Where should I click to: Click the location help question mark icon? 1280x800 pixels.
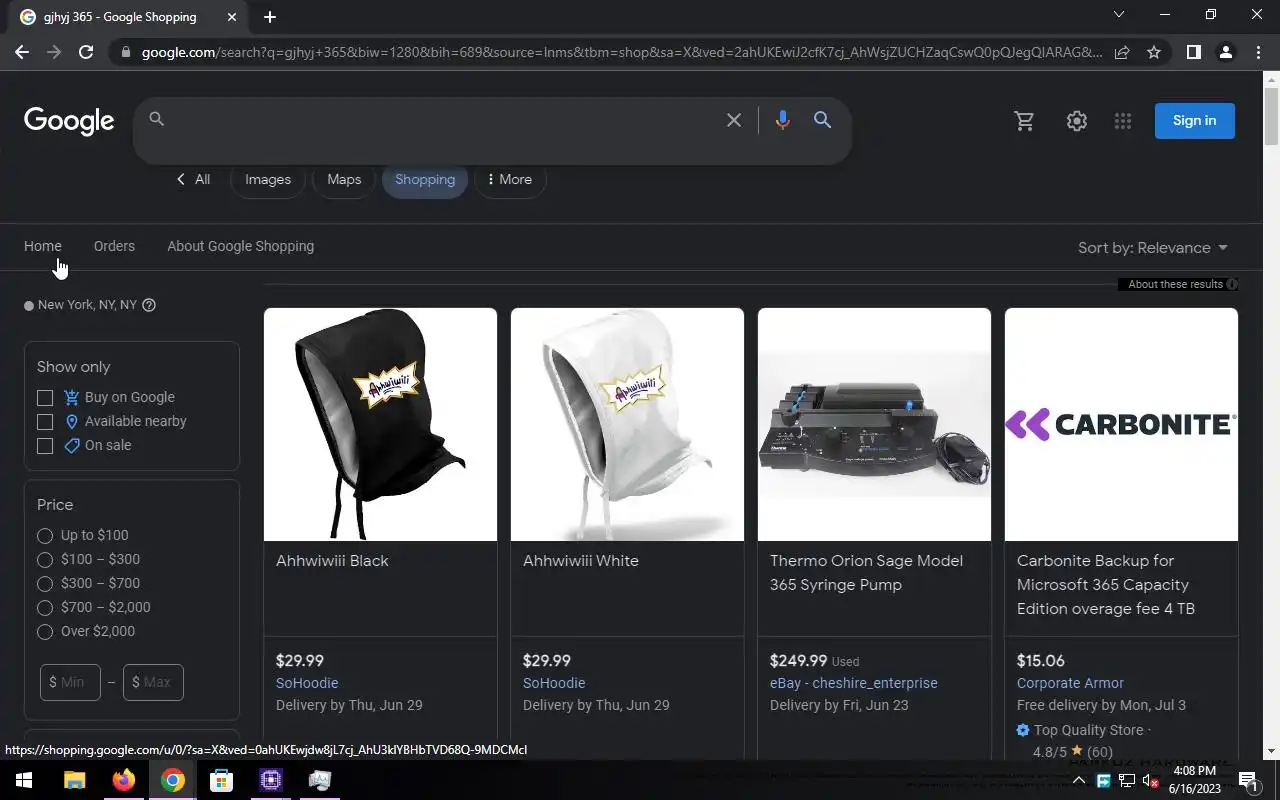pos(149,305)
